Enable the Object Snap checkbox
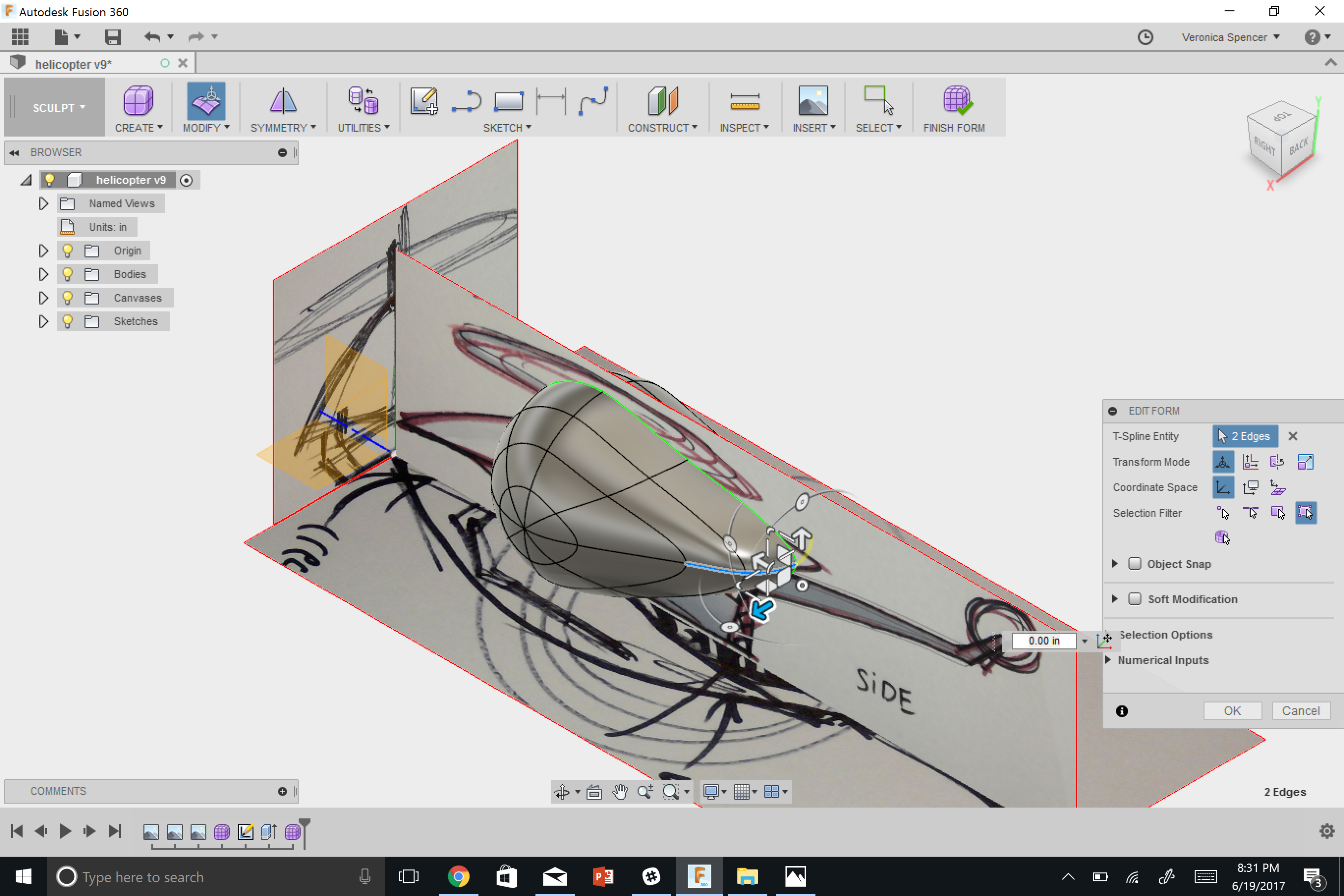 (1134, 564)
